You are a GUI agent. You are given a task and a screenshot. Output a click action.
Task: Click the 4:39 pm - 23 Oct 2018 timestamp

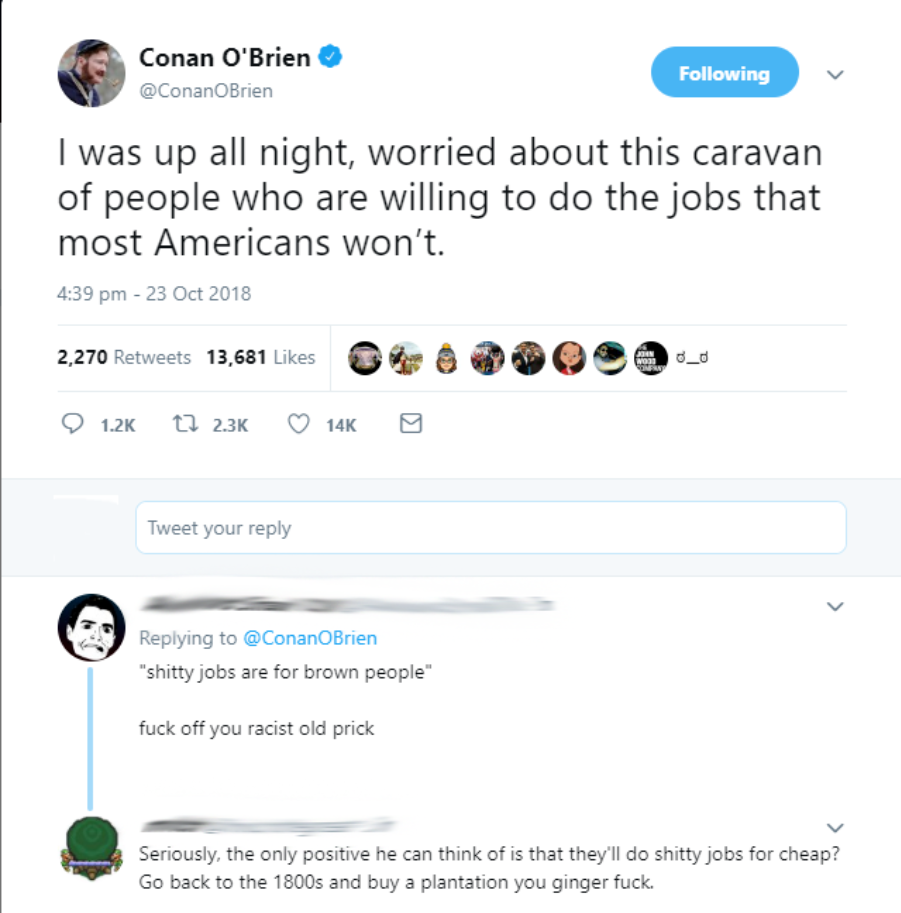(154, 293)
